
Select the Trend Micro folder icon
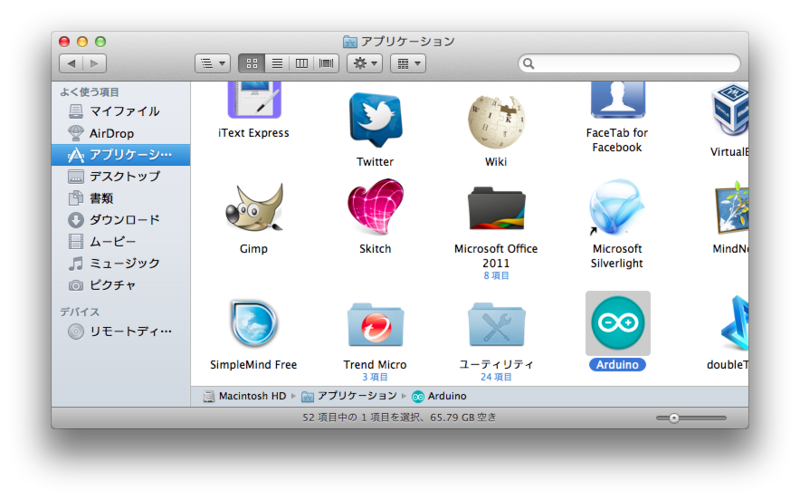376,325
